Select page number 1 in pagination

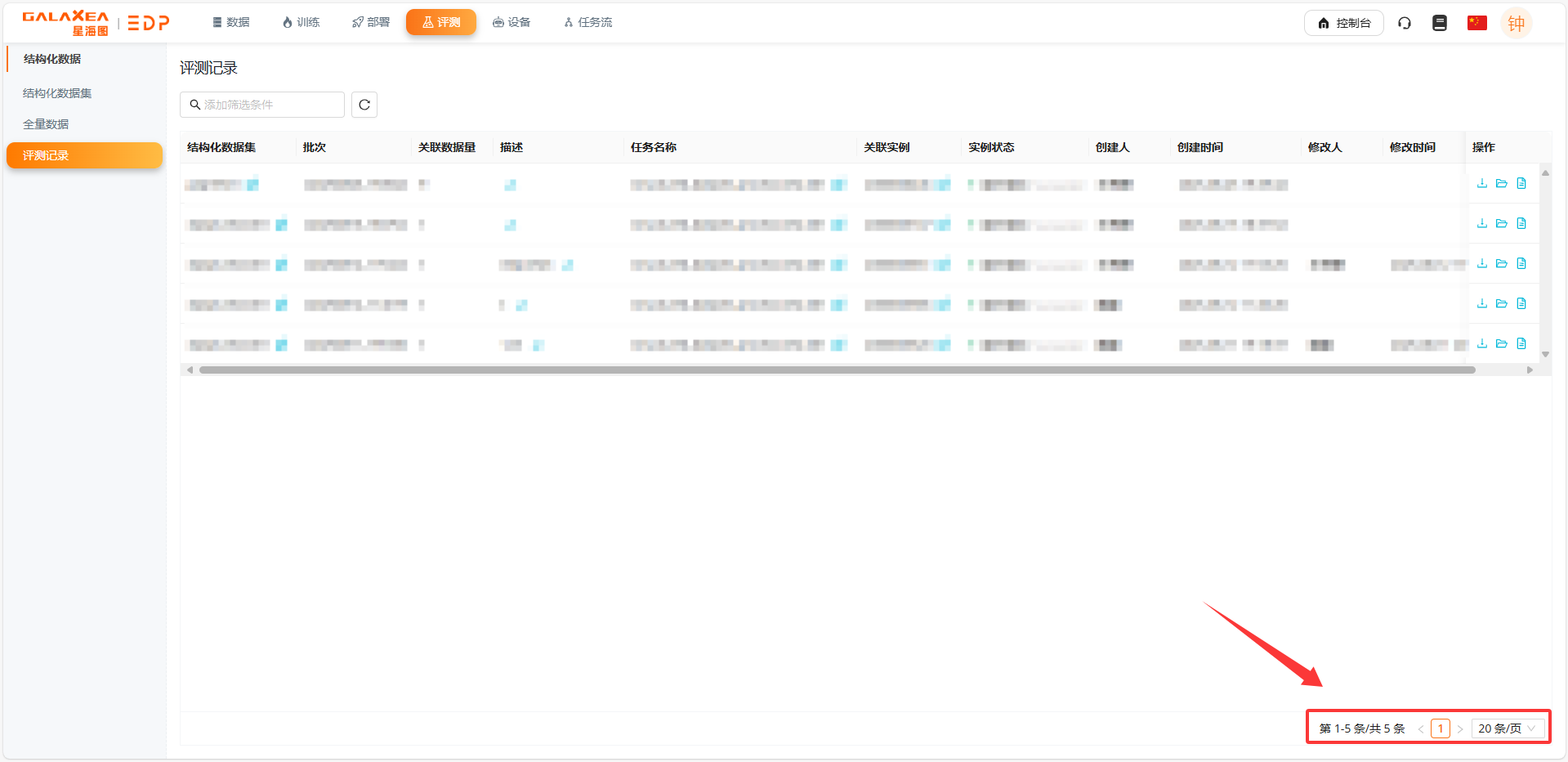click(x=1440, y=728)
